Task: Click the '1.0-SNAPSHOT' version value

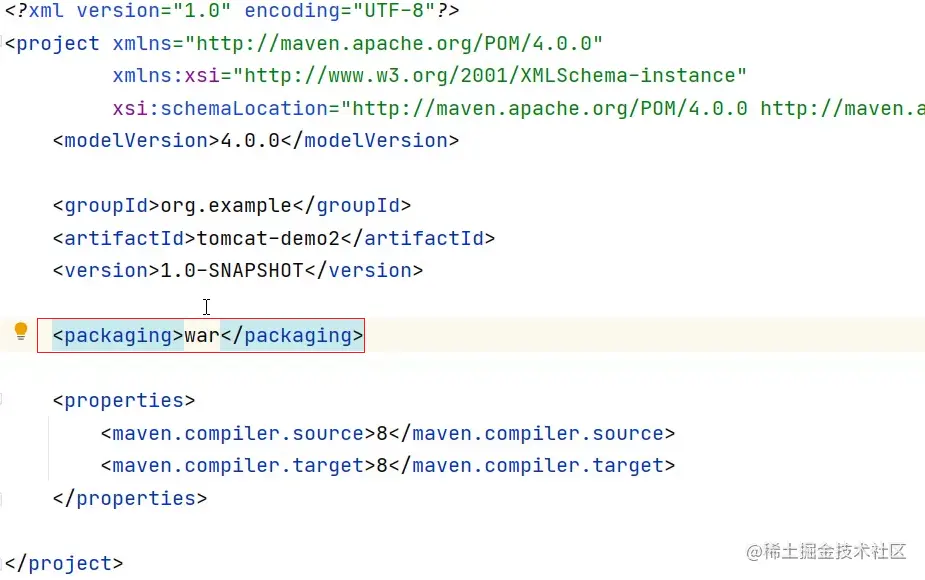Action: pyautogui.click(x=232, y=271)
